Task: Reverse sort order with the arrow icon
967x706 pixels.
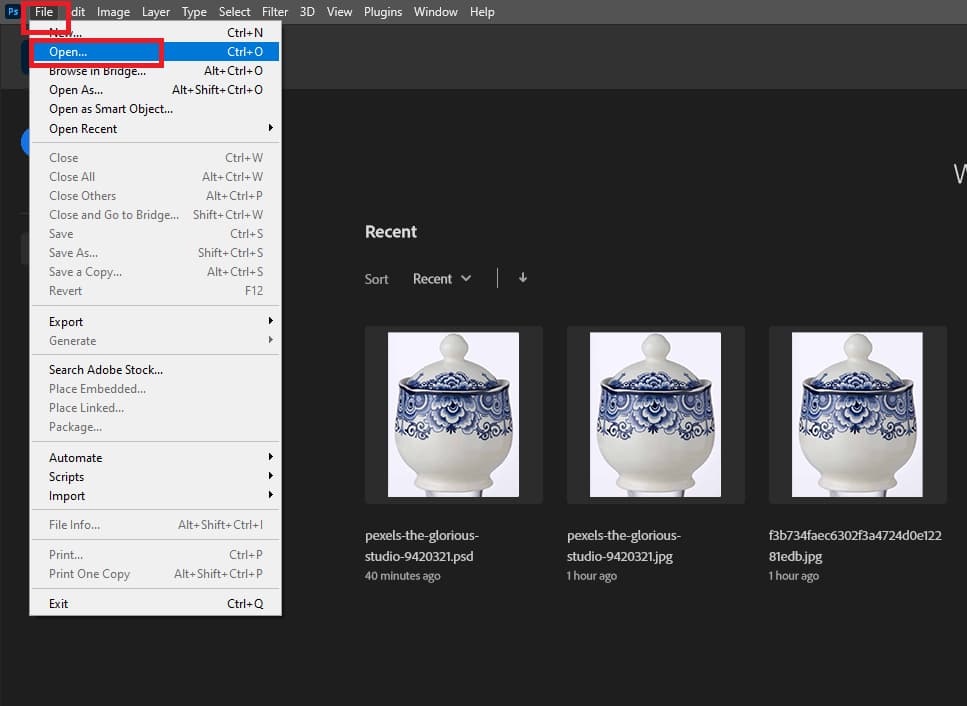Action: [x=522, y=278]
